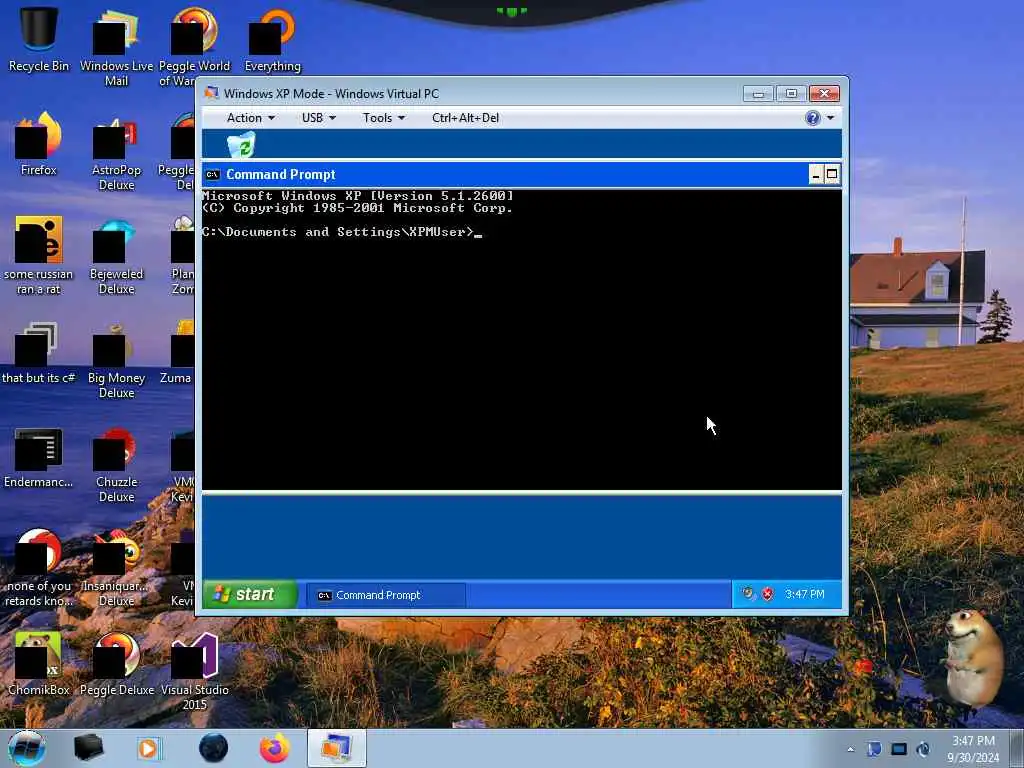Click the XP clock showing 3:47 PM
This screenshot has height=768, width=1024.
click(805, 594)
